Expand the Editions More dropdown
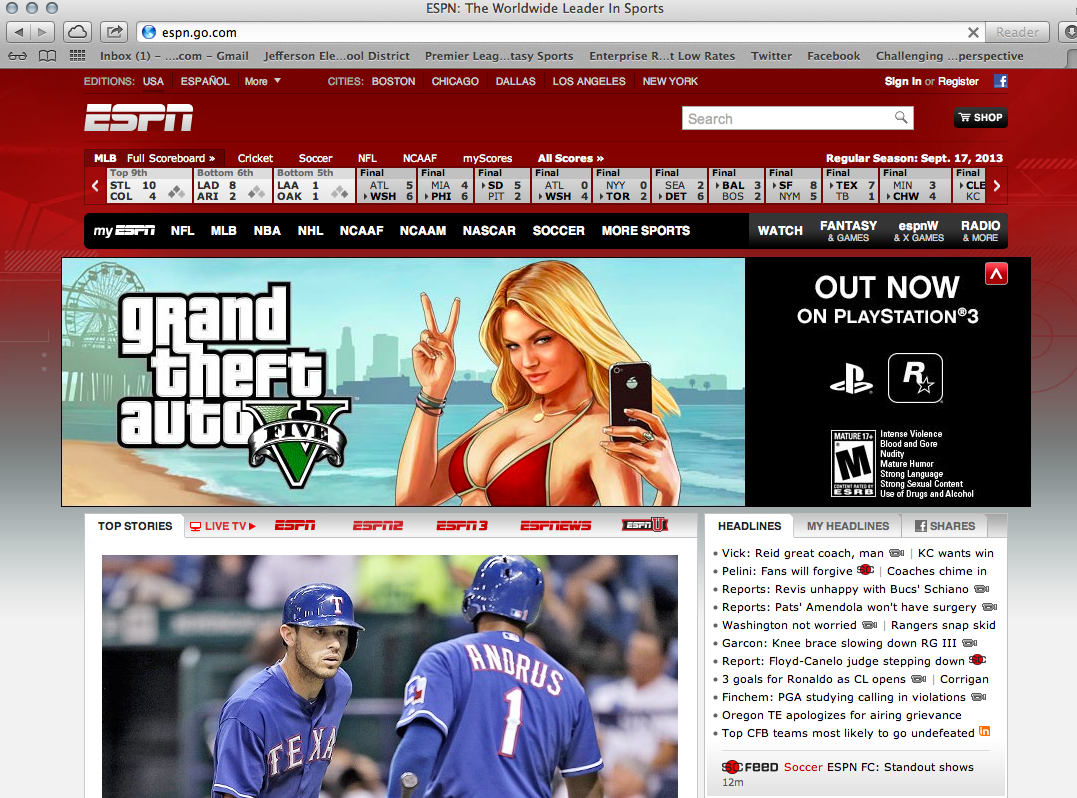Image resolution: width=1077 pixels, height=798 pixels. 262,81
